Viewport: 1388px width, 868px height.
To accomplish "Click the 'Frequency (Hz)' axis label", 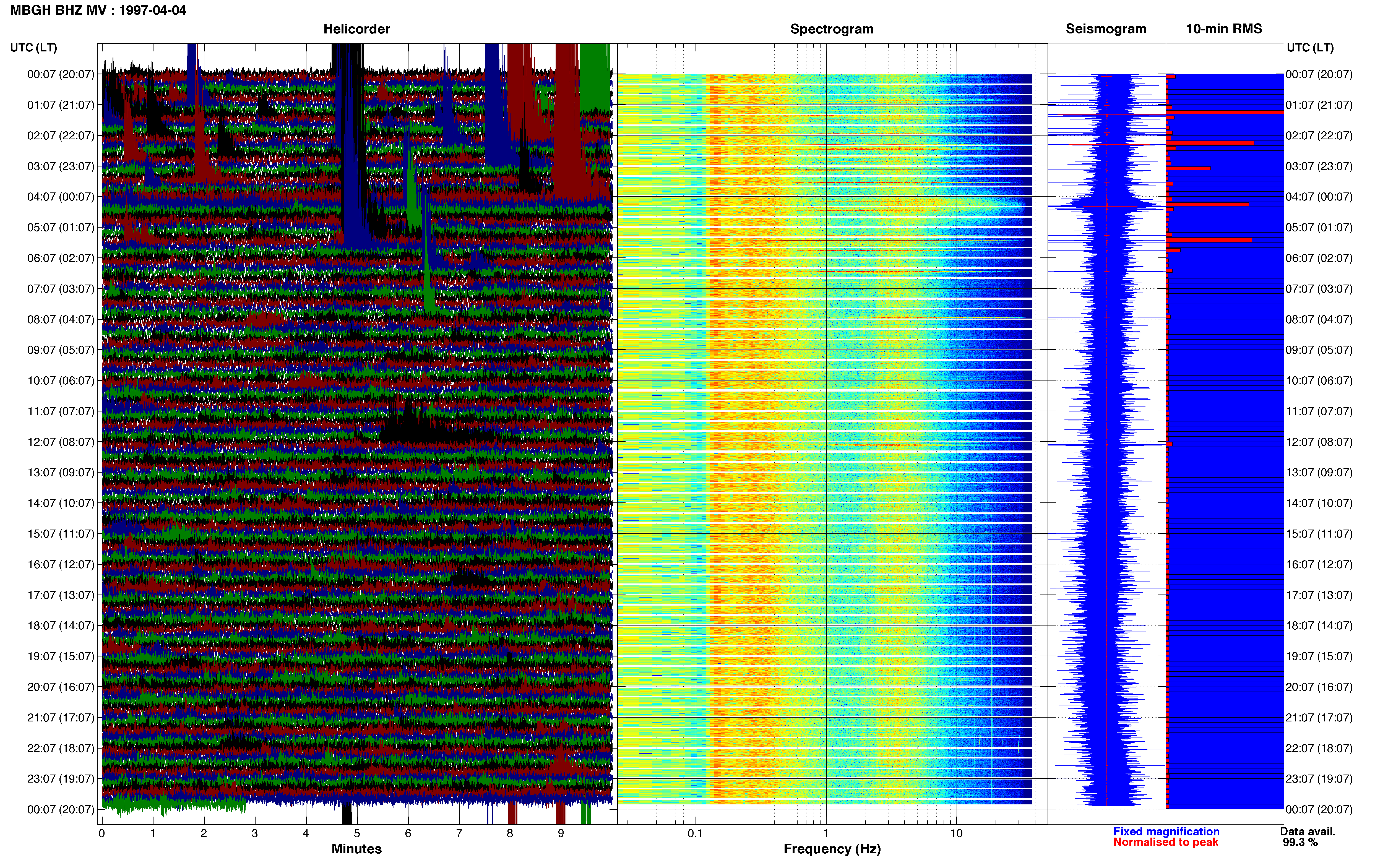I will [x=832, y=849].
